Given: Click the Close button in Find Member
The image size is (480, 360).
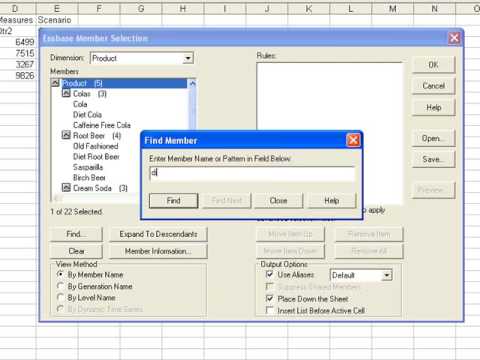Looking at the screenshot, I should (x=278, y=201).
